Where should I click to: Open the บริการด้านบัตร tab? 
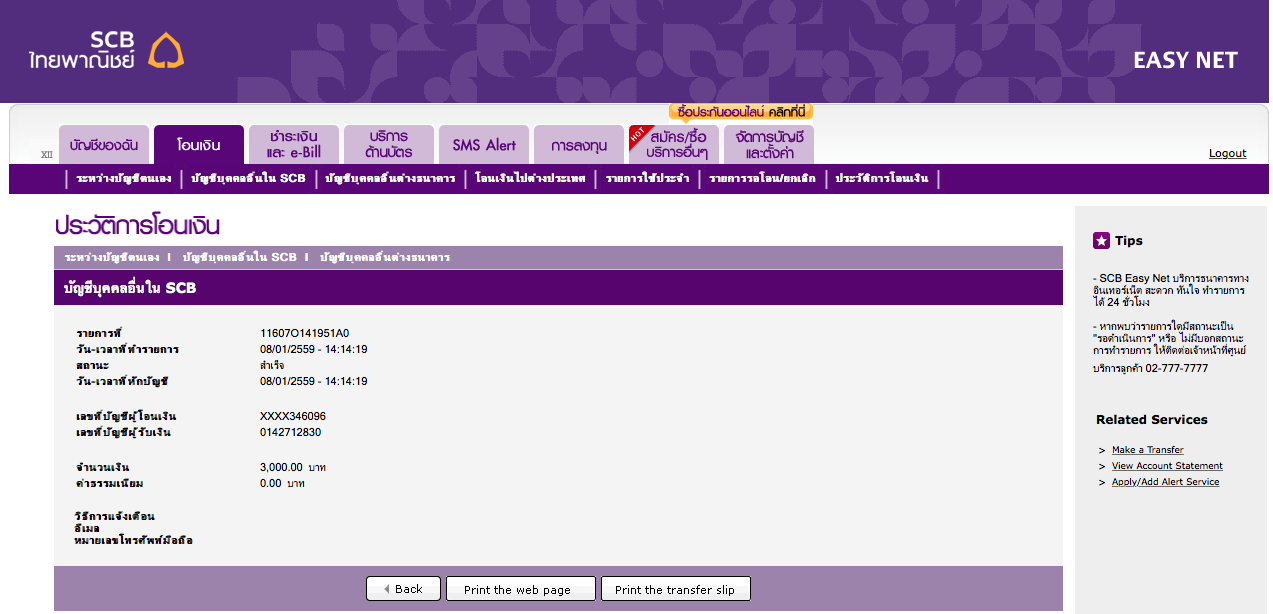[389, 145]
